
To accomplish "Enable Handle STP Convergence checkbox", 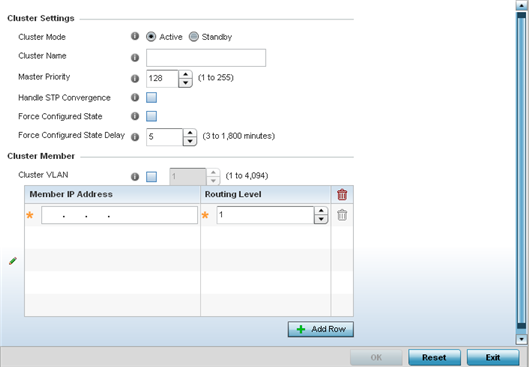I will tap(151, 97).
